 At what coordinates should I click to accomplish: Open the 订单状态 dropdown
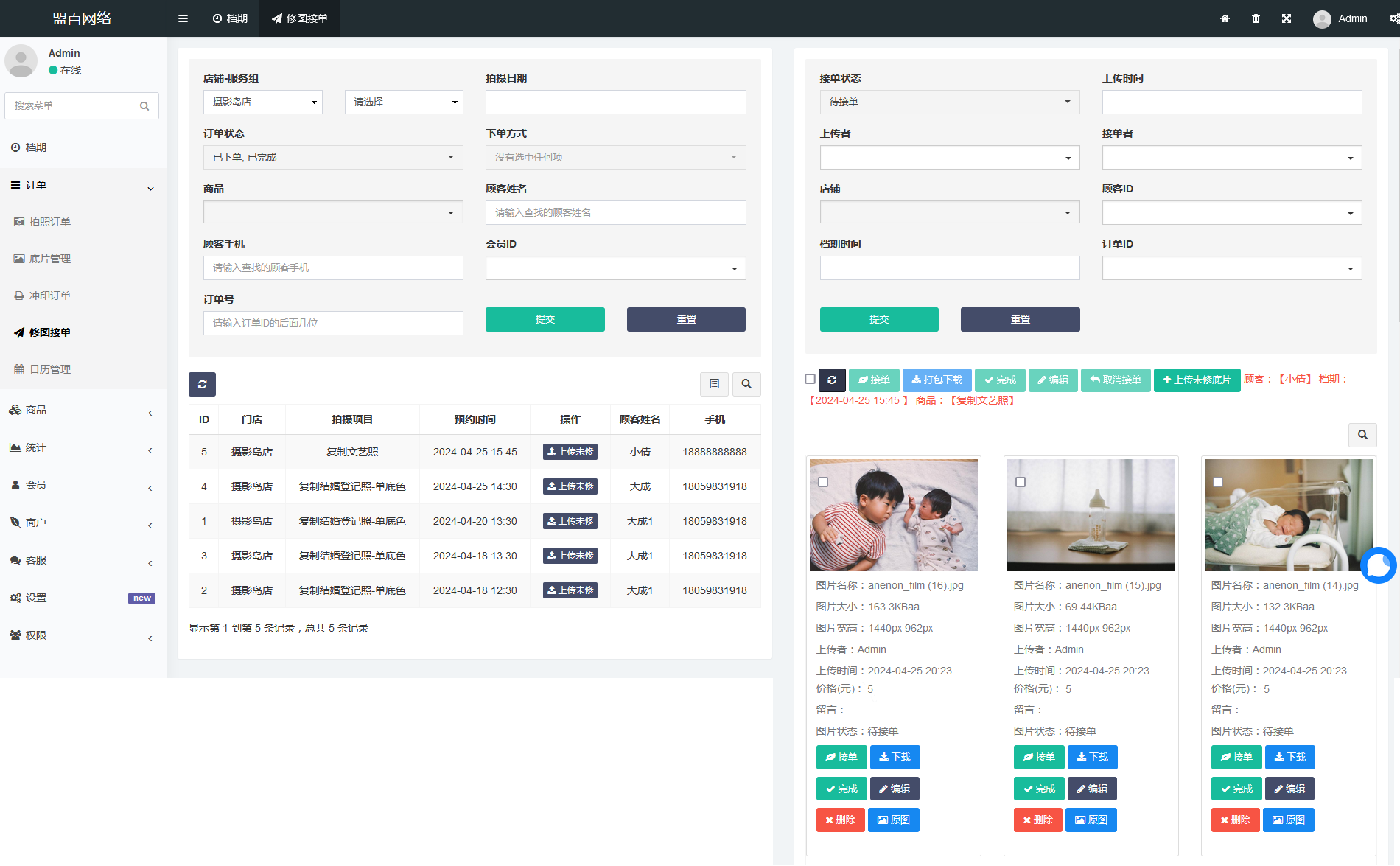(333, 157)
